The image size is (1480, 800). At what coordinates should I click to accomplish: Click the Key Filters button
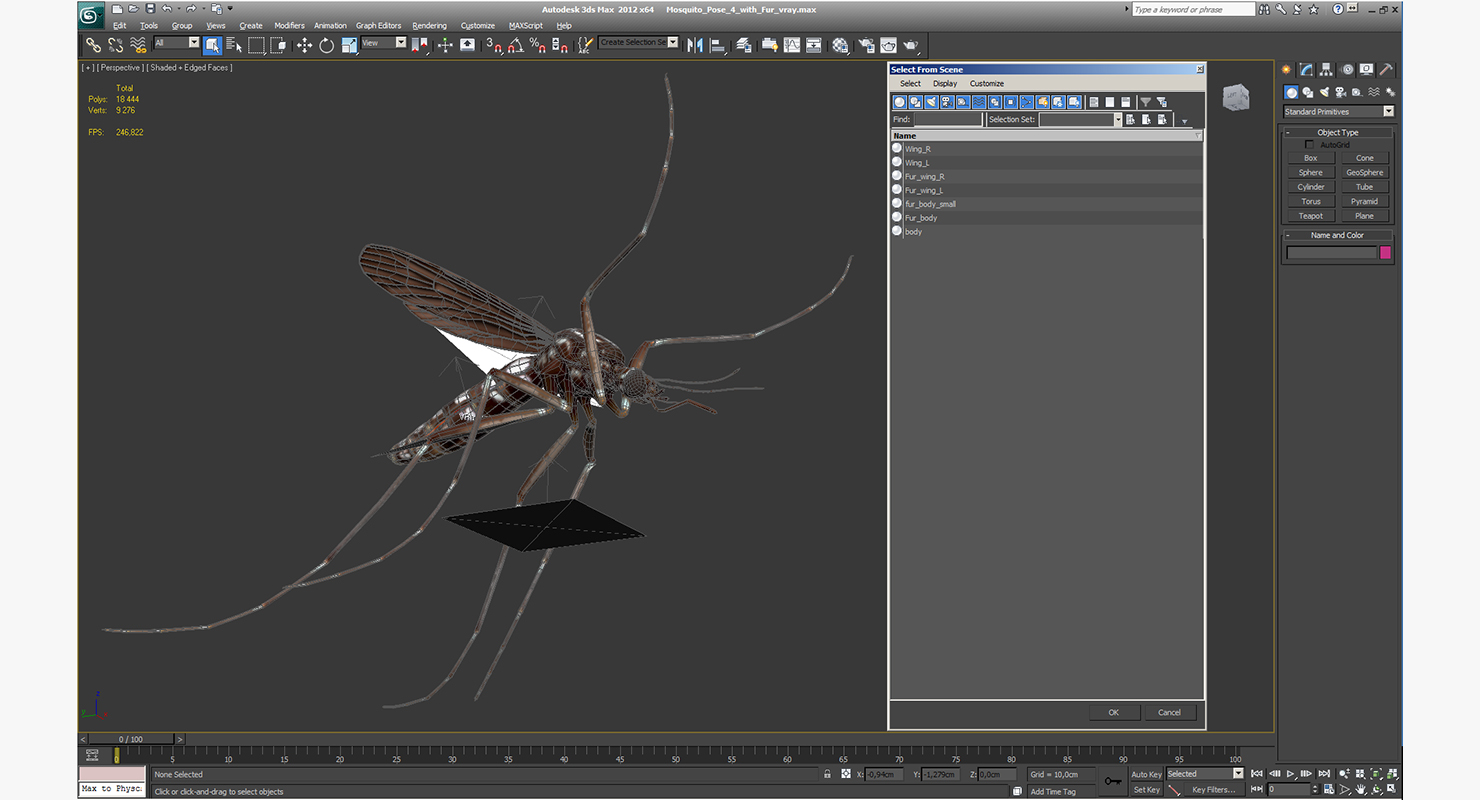pyautogui.click(x=1213, y=790)
